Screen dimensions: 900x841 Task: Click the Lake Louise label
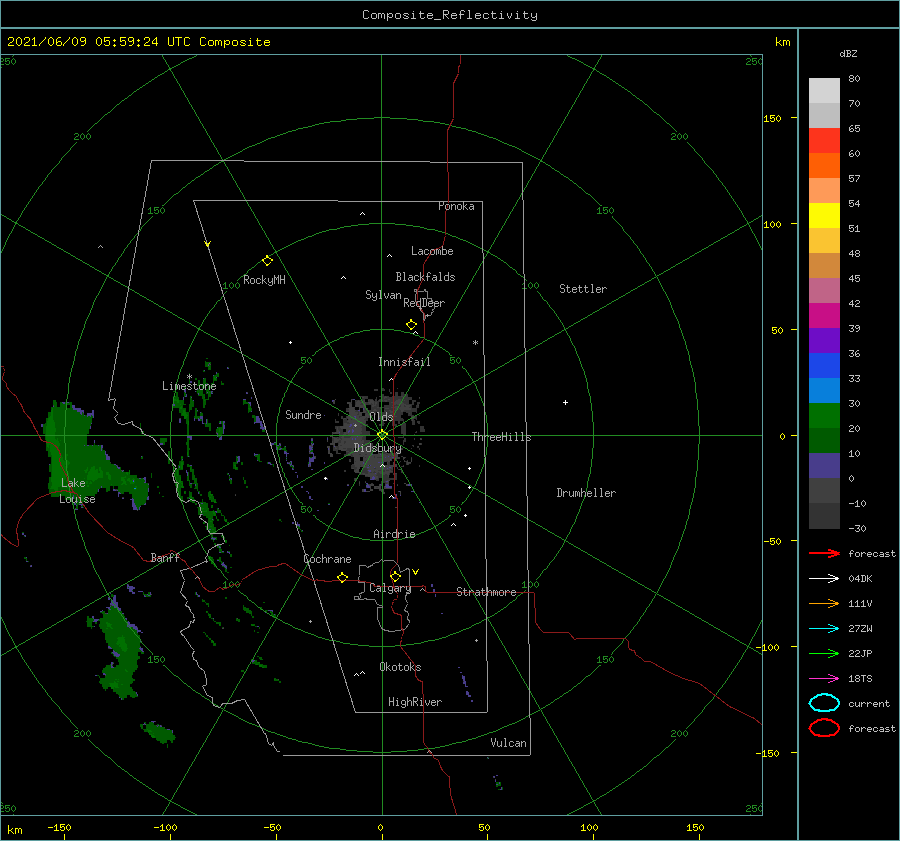(x=77, y=491)
